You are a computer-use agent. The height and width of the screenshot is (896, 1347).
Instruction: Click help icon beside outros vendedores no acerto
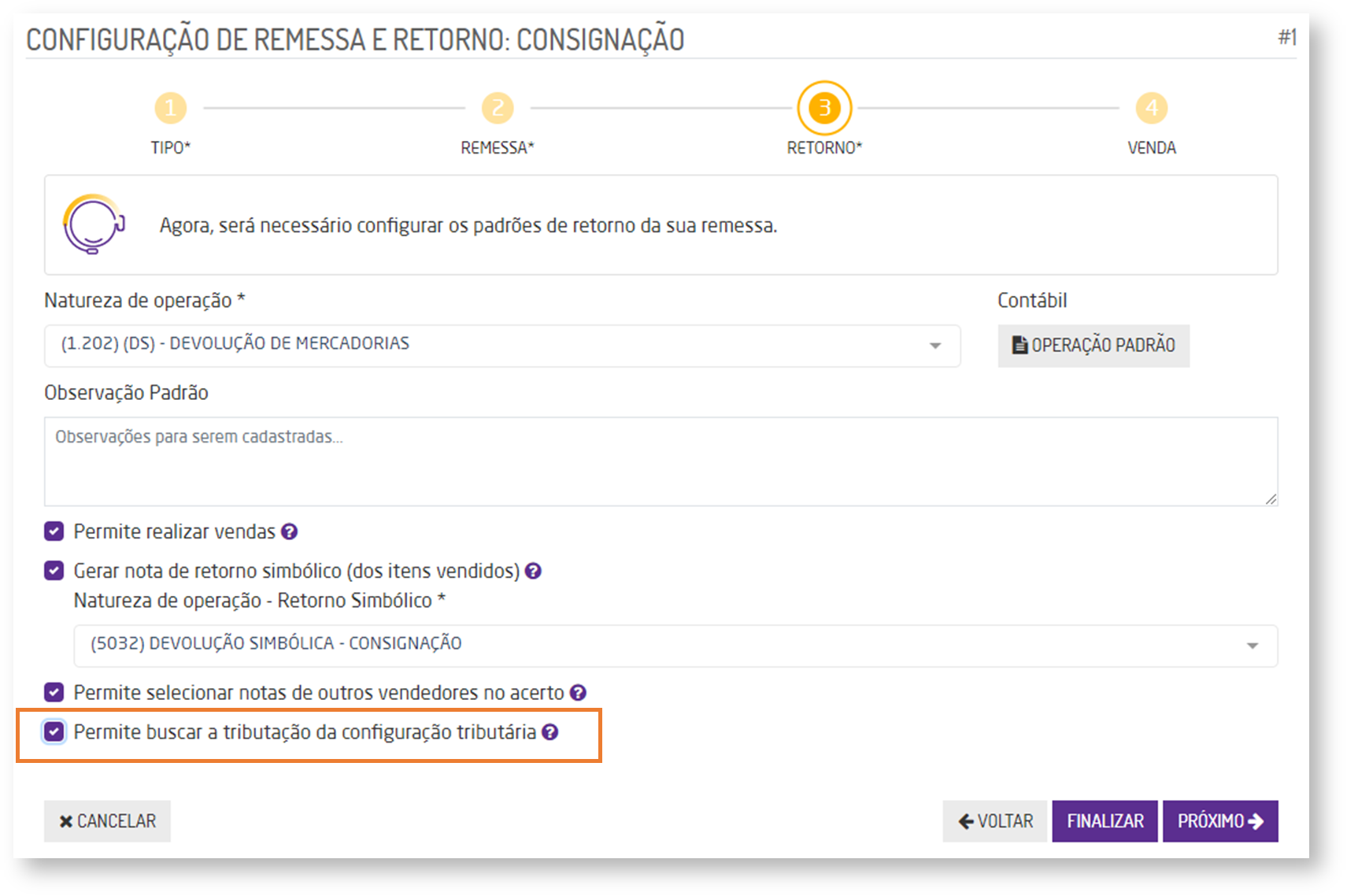click(578, 693)
